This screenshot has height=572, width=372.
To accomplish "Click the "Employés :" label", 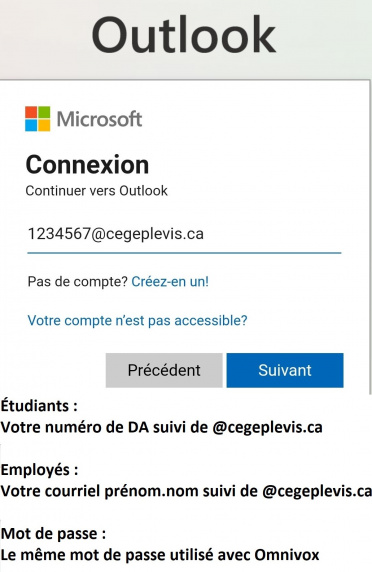I will (39, 469).
